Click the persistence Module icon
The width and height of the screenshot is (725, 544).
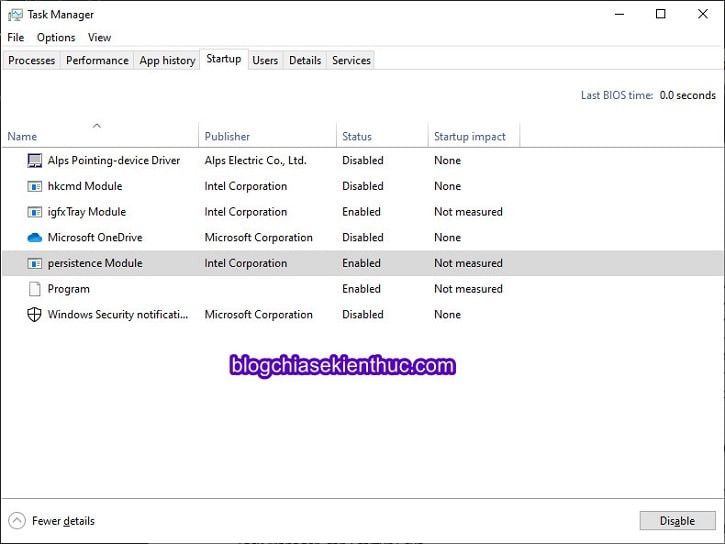34,263
